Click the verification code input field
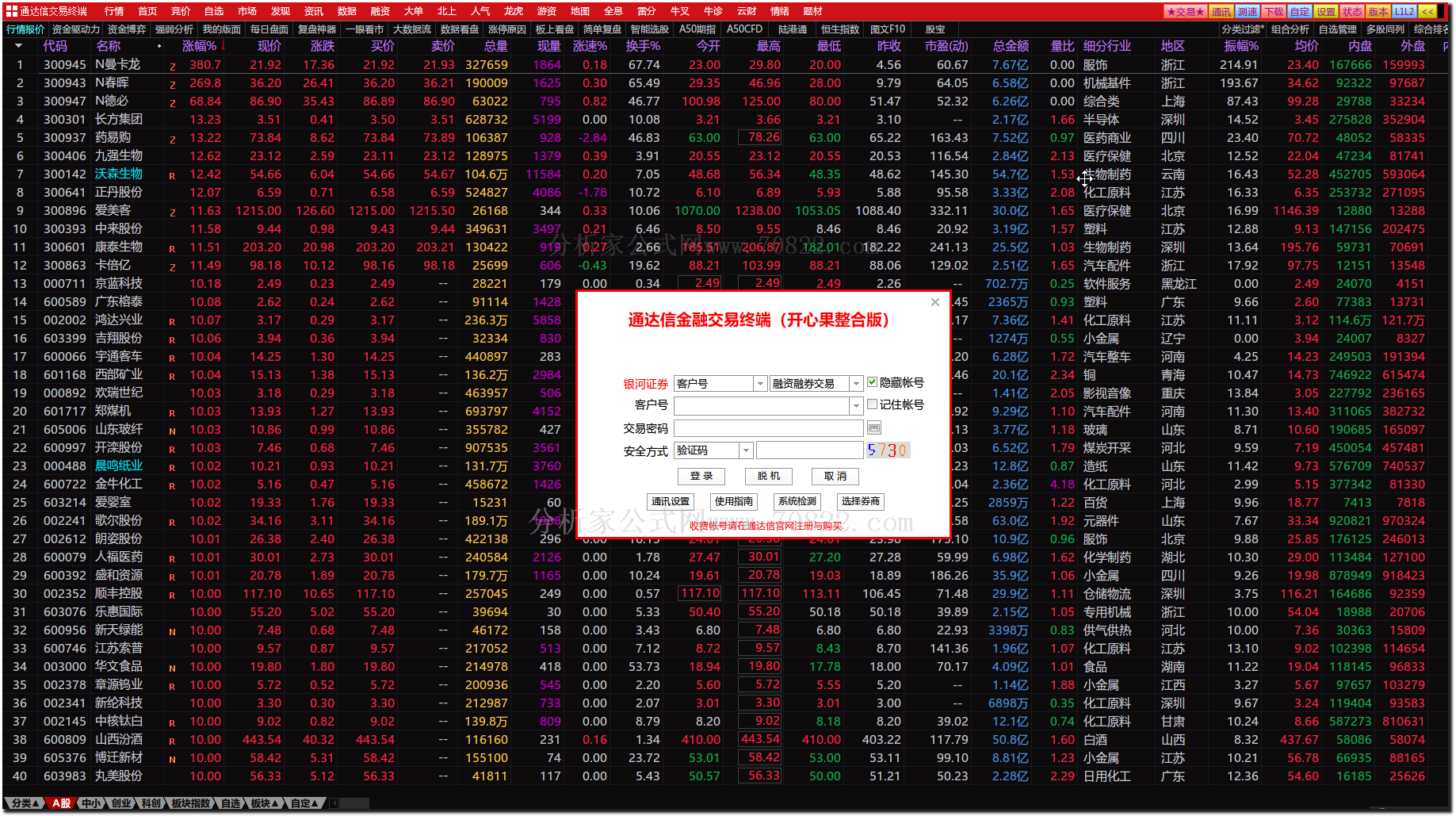This screenshot has width=1456, height=816. coord(809,450)
